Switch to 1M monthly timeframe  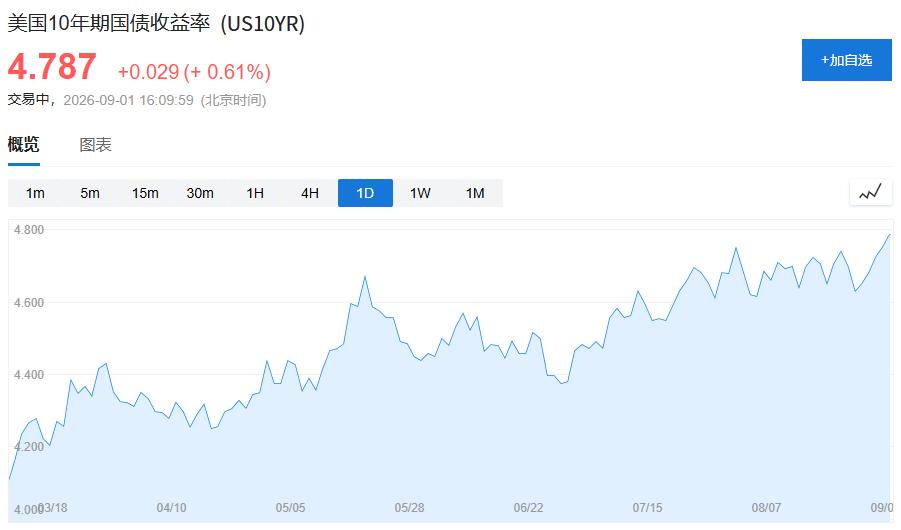pos(475,193)
